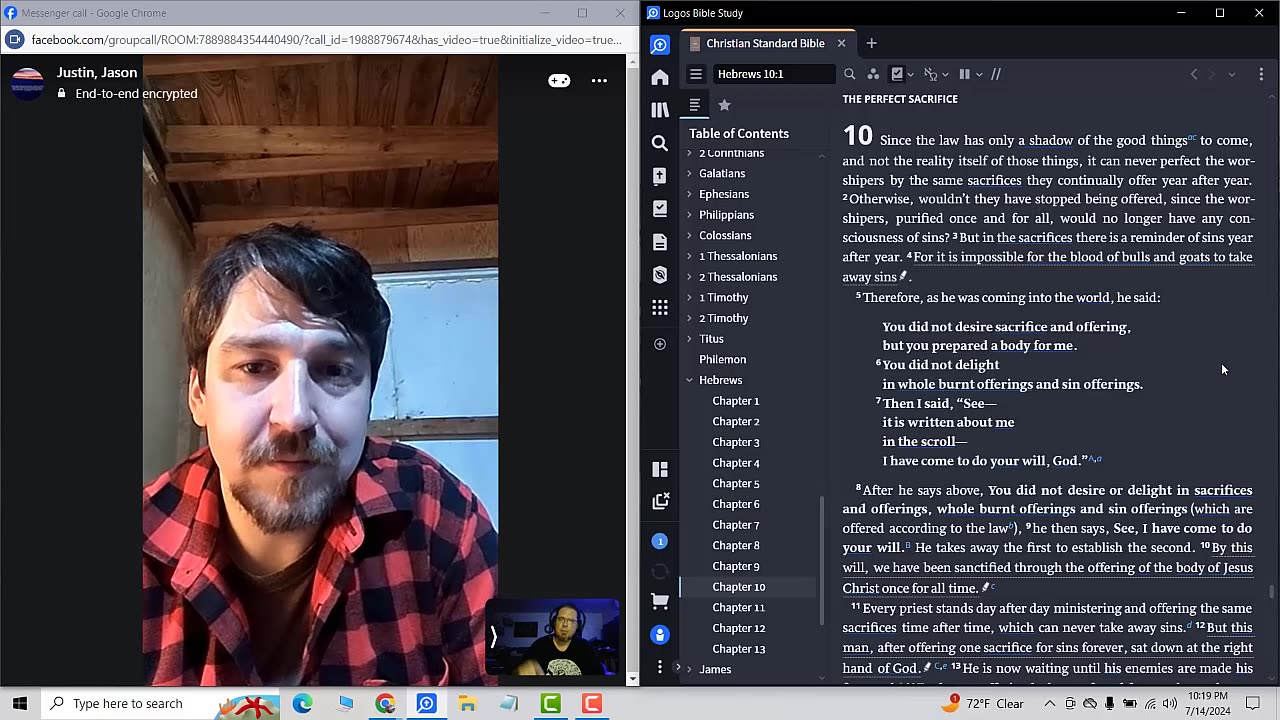Click the note pencil icon after 'away sins'

click(x=903, y=277)
